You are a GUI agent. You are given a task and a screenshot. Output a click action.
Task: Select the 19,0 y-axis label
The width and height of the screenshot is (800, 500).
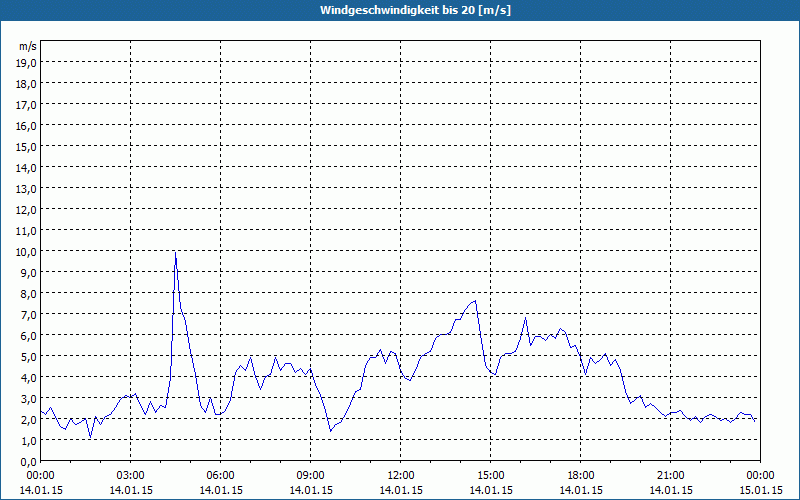(x=27, y=63)
